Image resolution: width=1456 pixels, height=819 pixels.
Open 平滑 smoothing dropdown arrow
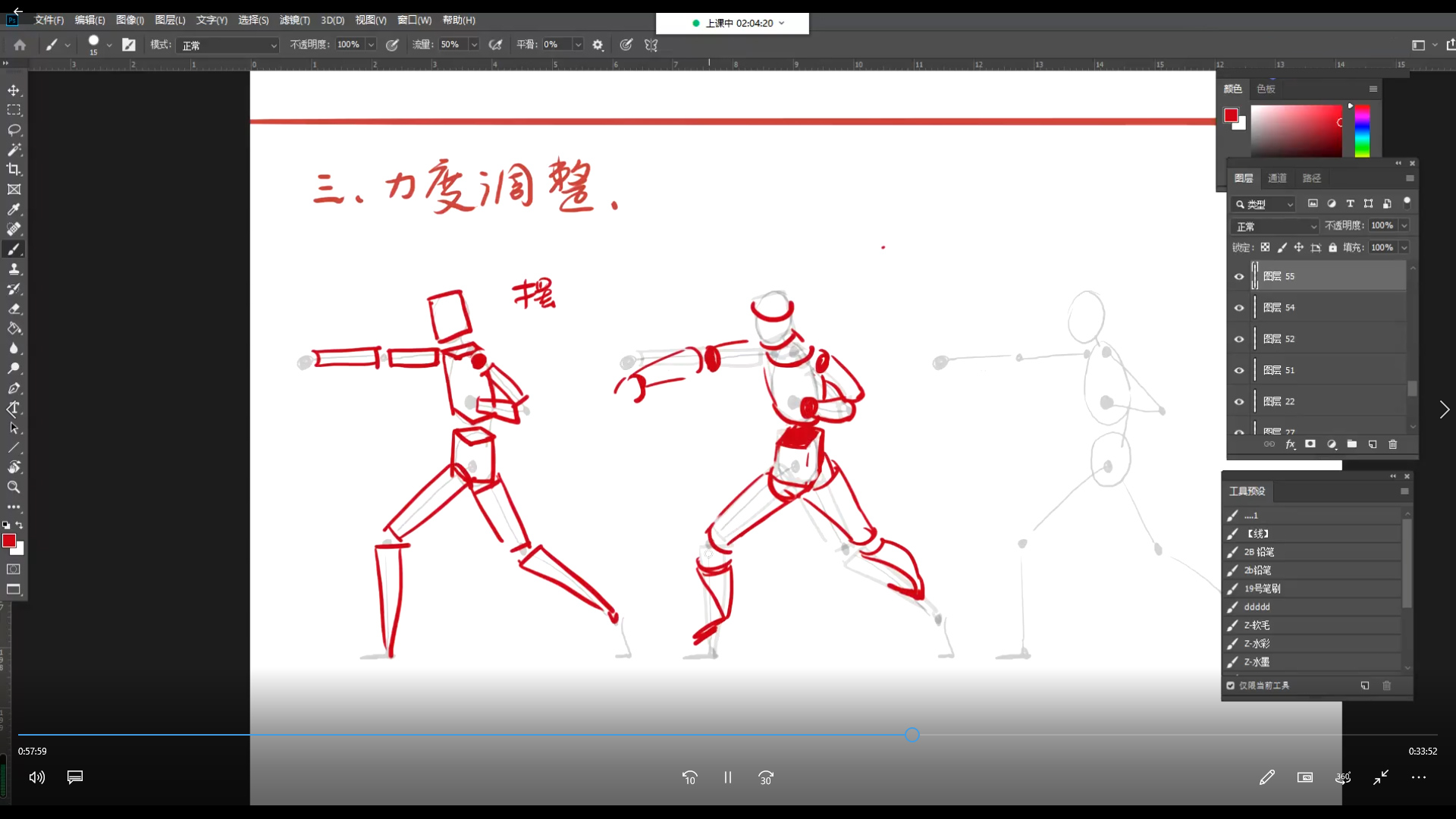click(x=578, y=45)
